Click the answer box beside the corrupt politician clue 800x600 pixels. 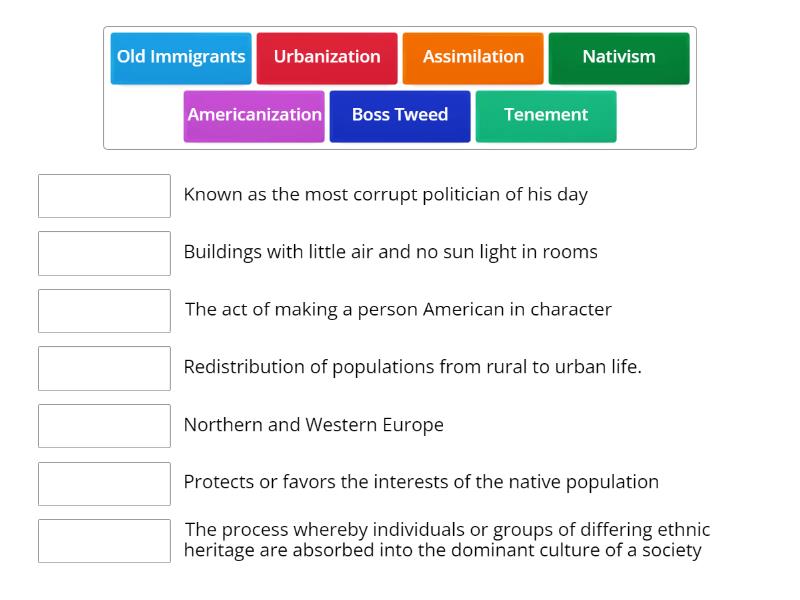[104, 196]
